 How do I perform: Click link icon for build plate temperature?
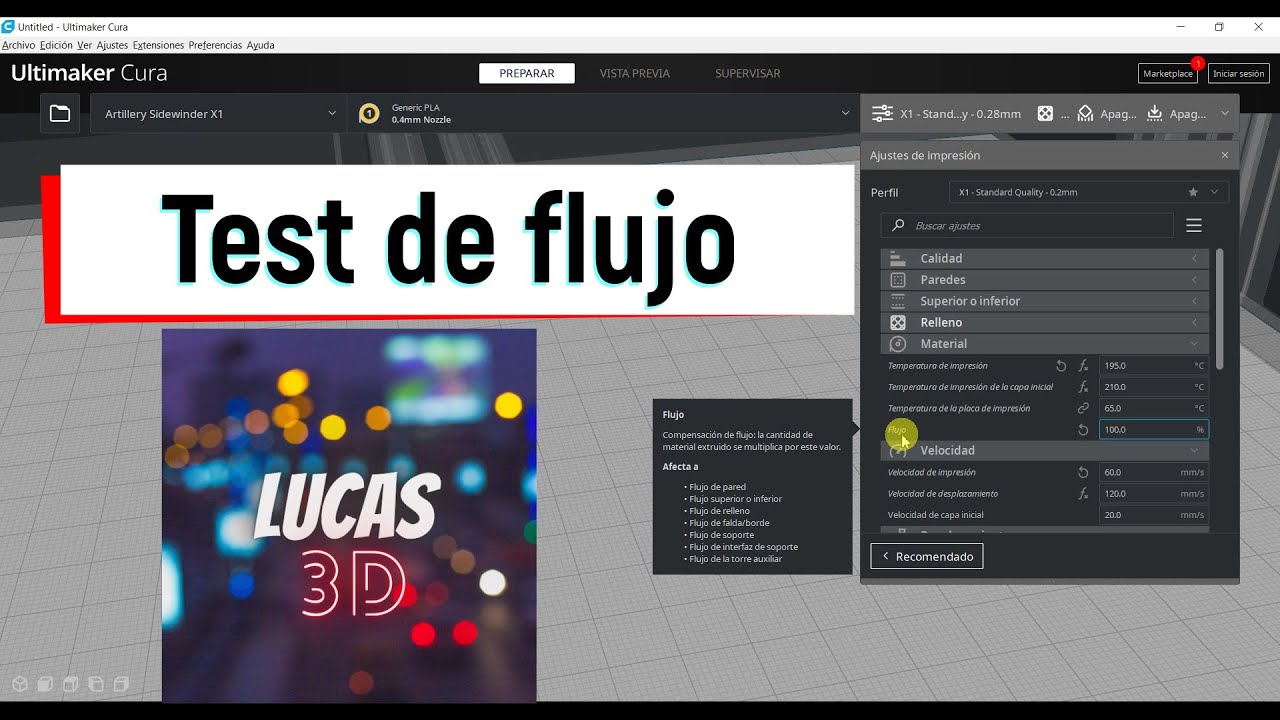(1083, 408)
